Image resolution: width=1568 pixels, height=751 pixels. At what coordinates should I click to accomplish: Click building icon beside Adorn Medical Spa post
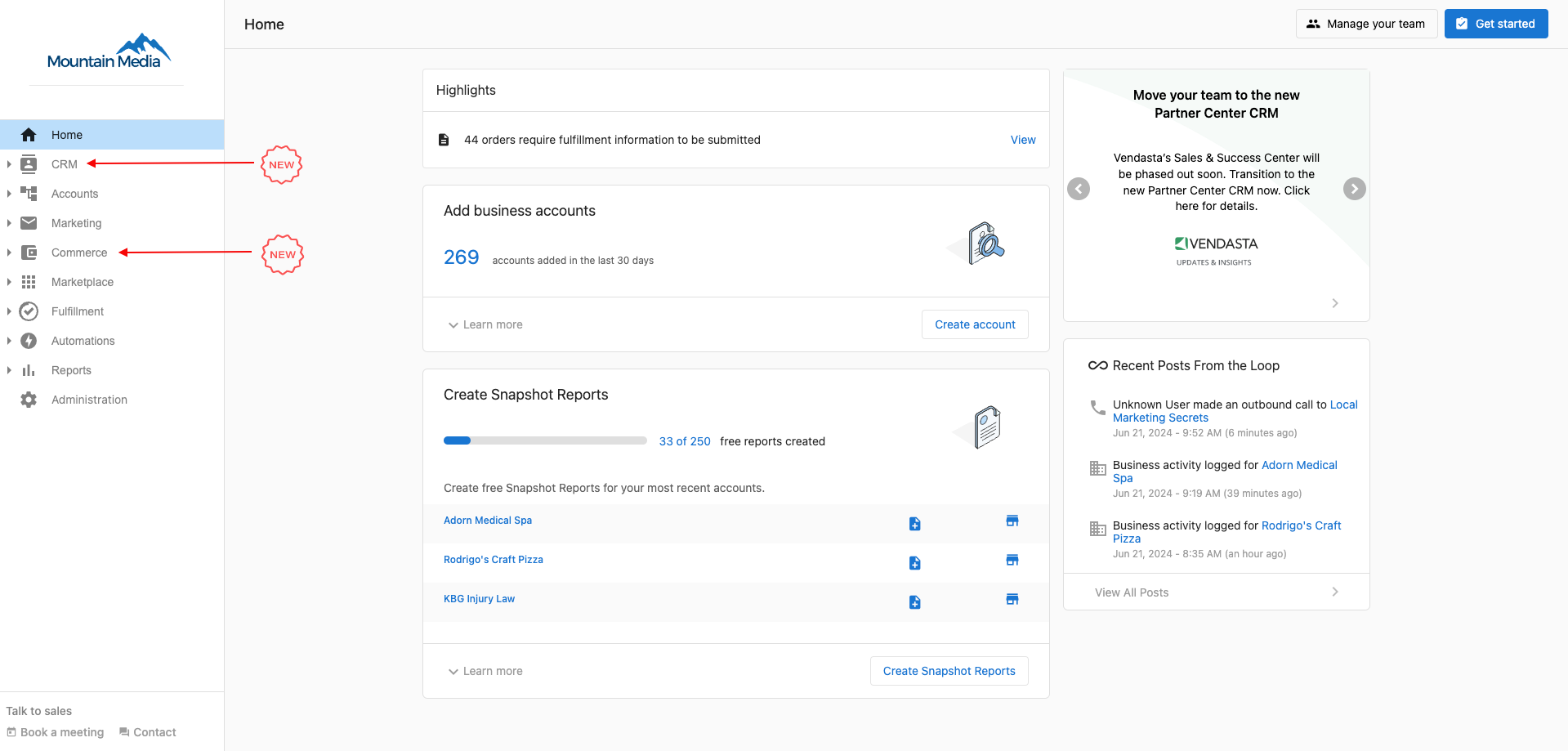tap(1098, 468)
